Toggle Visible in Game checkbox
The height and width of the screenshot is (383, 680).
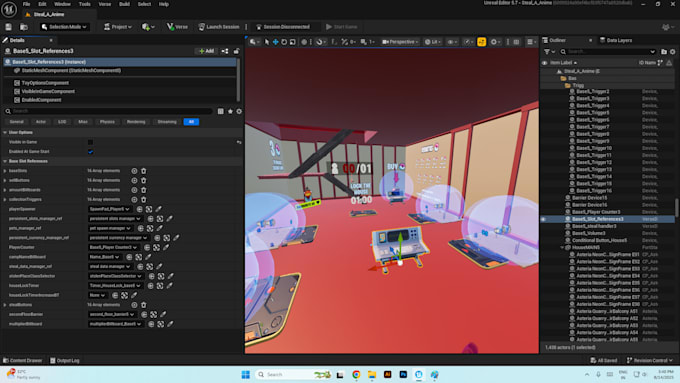click(x=90, y=142)
